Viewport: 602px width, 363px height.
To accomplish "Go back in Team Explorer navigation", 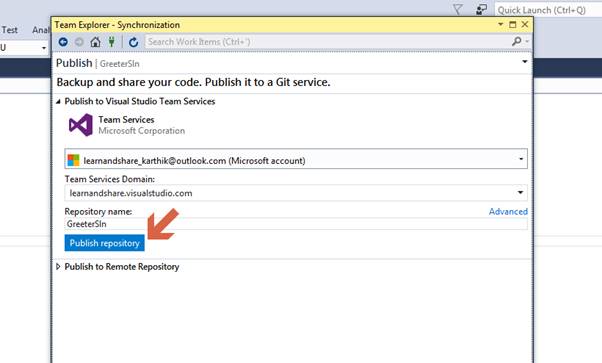I will [x=63, y=42].
